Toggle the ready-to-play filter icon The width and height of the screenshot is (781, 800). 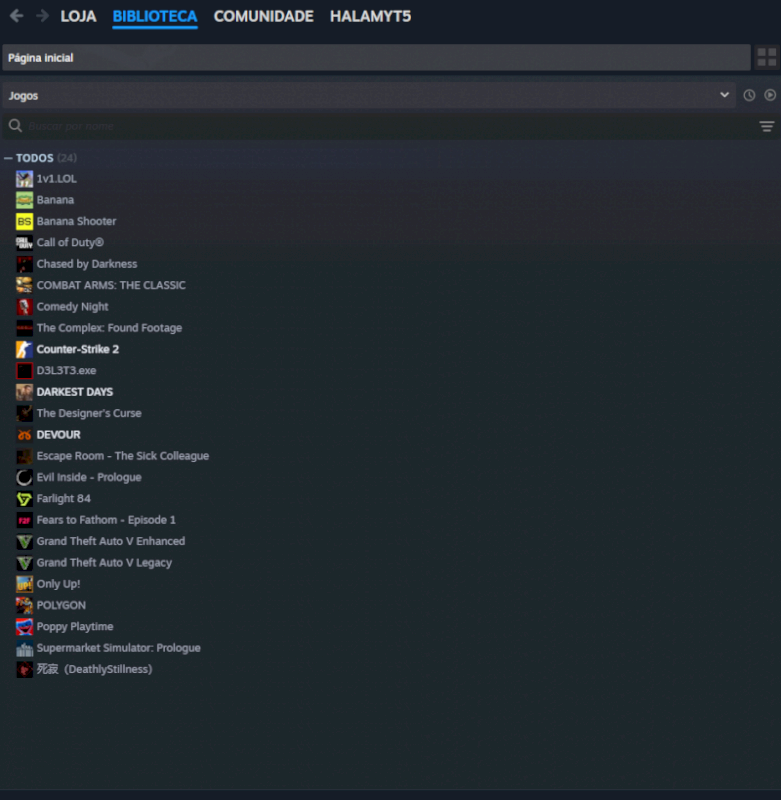pyautogui.click(x=770, y=95)
